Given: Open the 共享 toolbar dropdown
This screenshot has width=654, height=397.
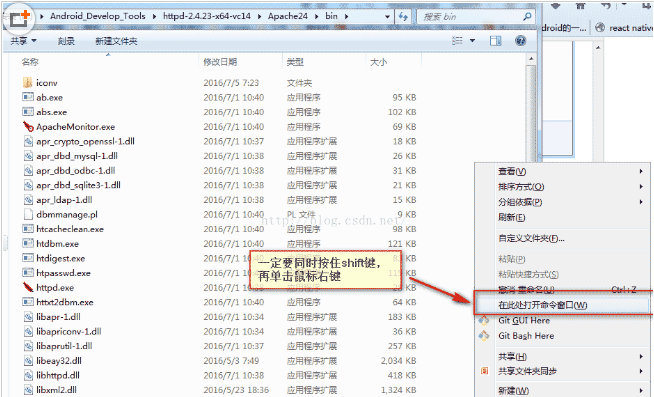Looking at the screenshot, I should pos(23,41).
